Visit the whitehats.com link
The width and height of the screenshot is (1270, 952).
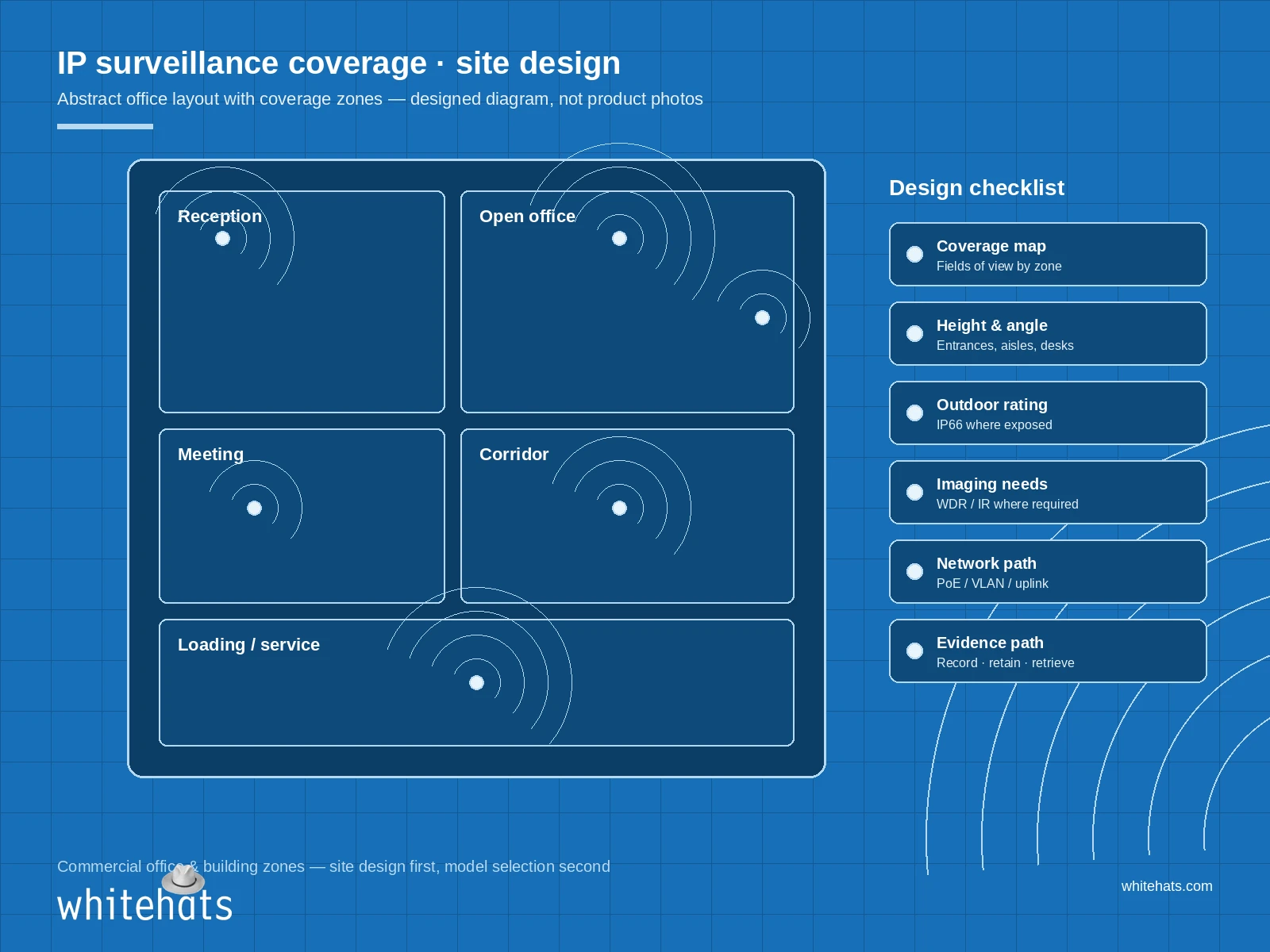point(1167,886)
